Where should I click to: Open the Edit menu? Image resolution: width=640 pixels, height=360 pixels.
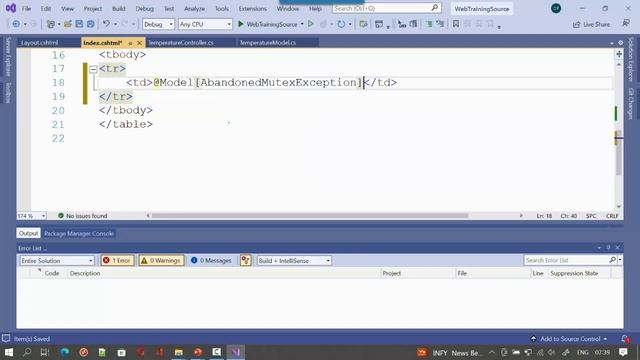pos(46,9)
